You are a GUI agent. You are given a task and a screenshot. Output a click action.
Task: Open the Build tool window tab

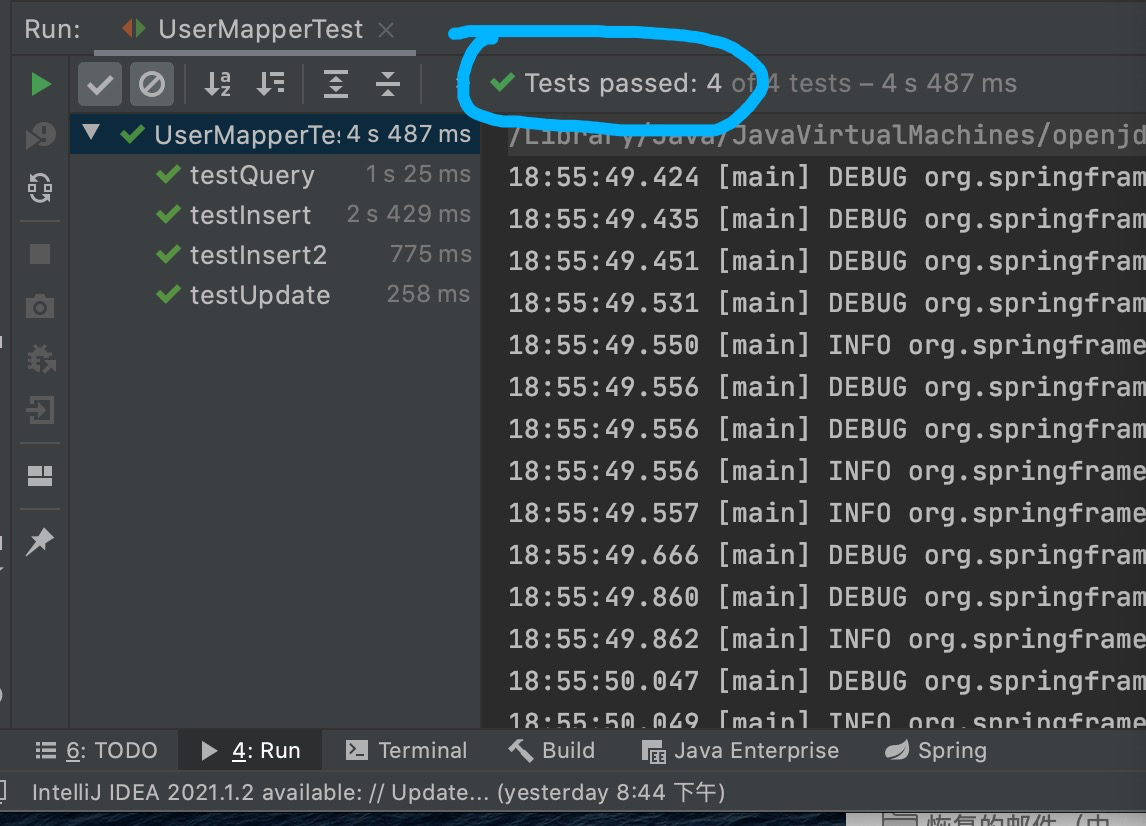pyautogui.click(x=552, y=750)
